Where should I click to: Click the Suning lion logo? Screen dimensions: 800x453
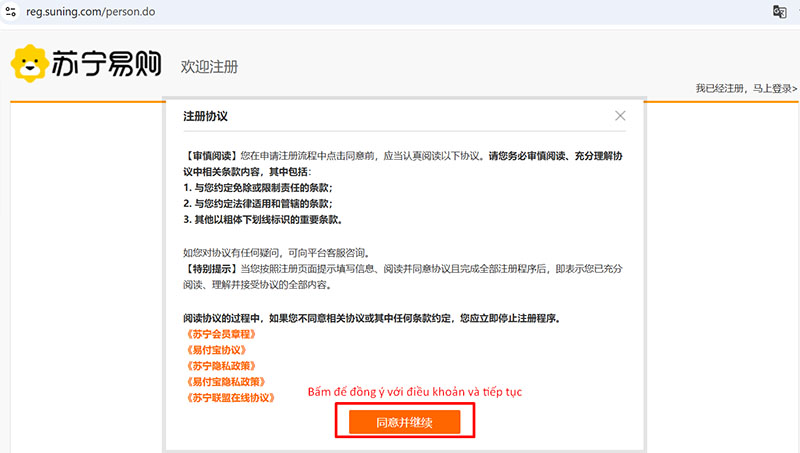click(29, 63)
